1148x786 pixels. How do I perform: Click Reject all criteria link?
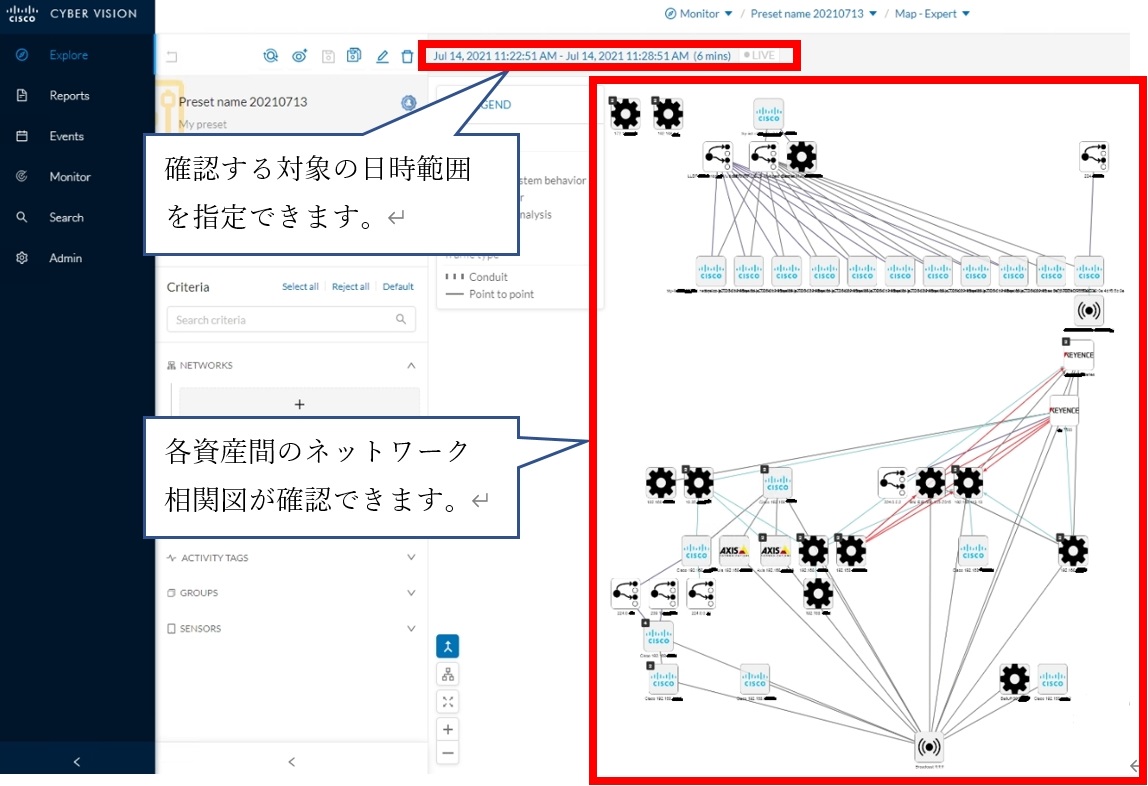coord(350,287)
